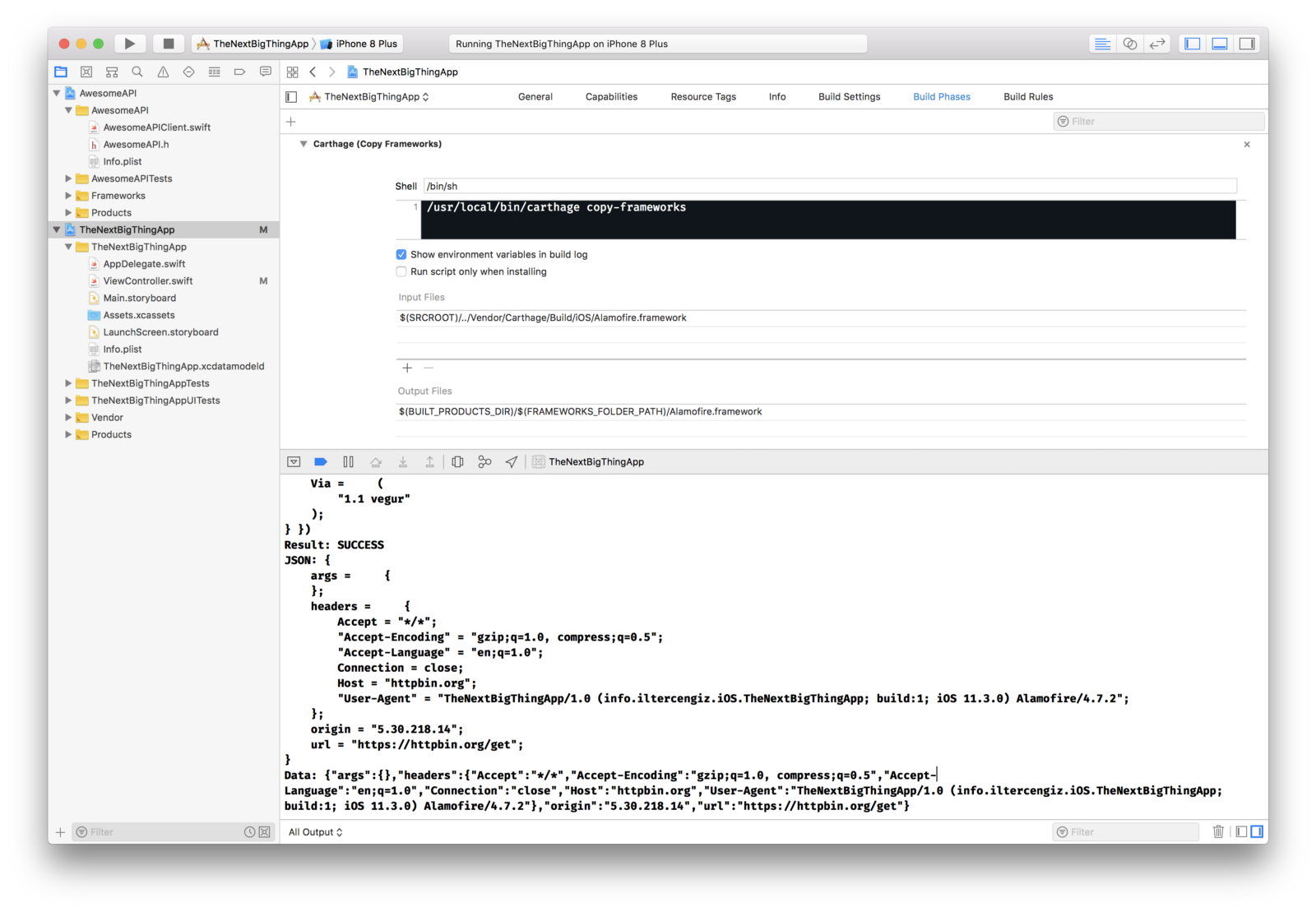Open related items grid menu
This screenshot has height=912, width=1316.
(292, 72)
